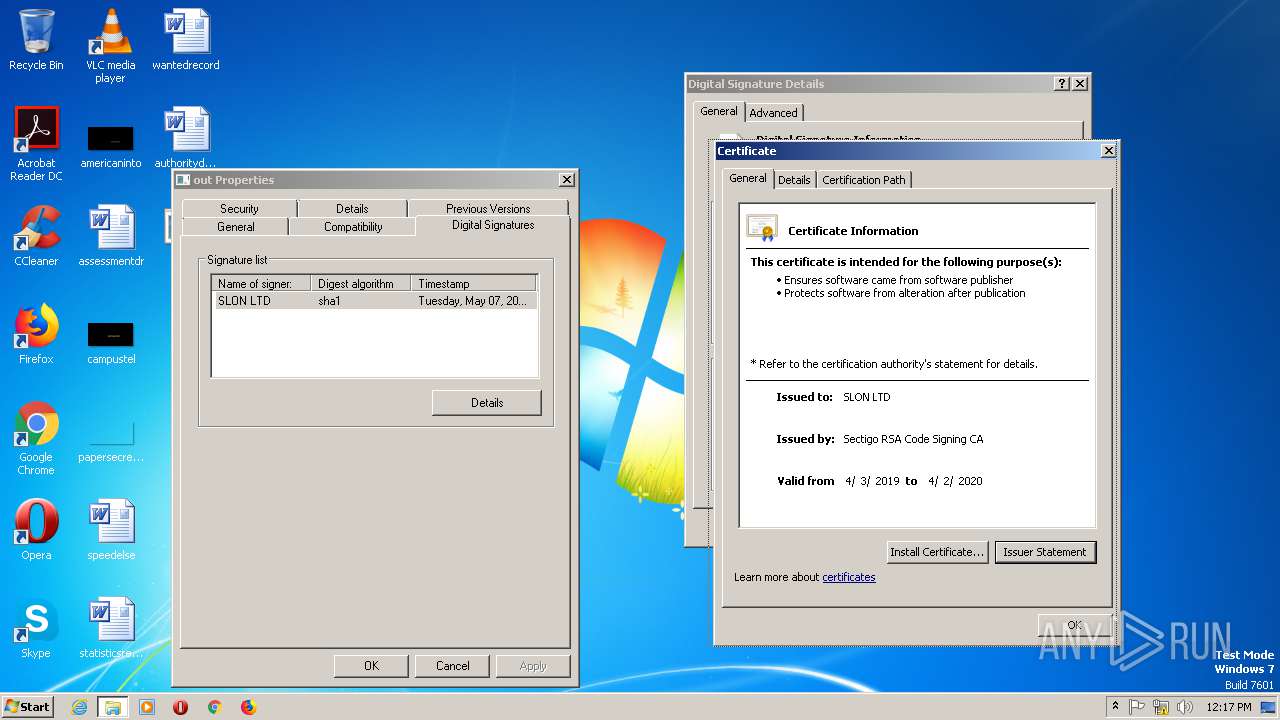
Task: Open the Certification Path tab
Action: pos(864,180)
